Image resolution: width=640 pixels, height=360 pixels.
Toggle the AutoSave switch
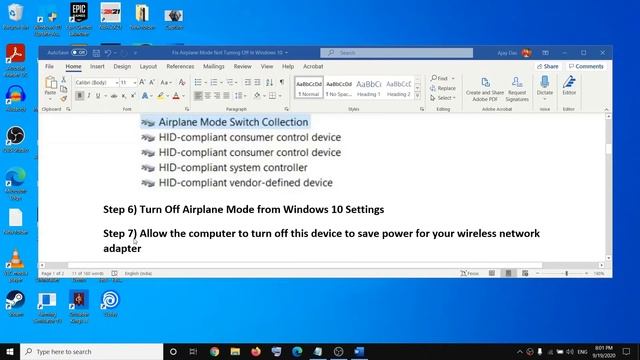(79, 53)
